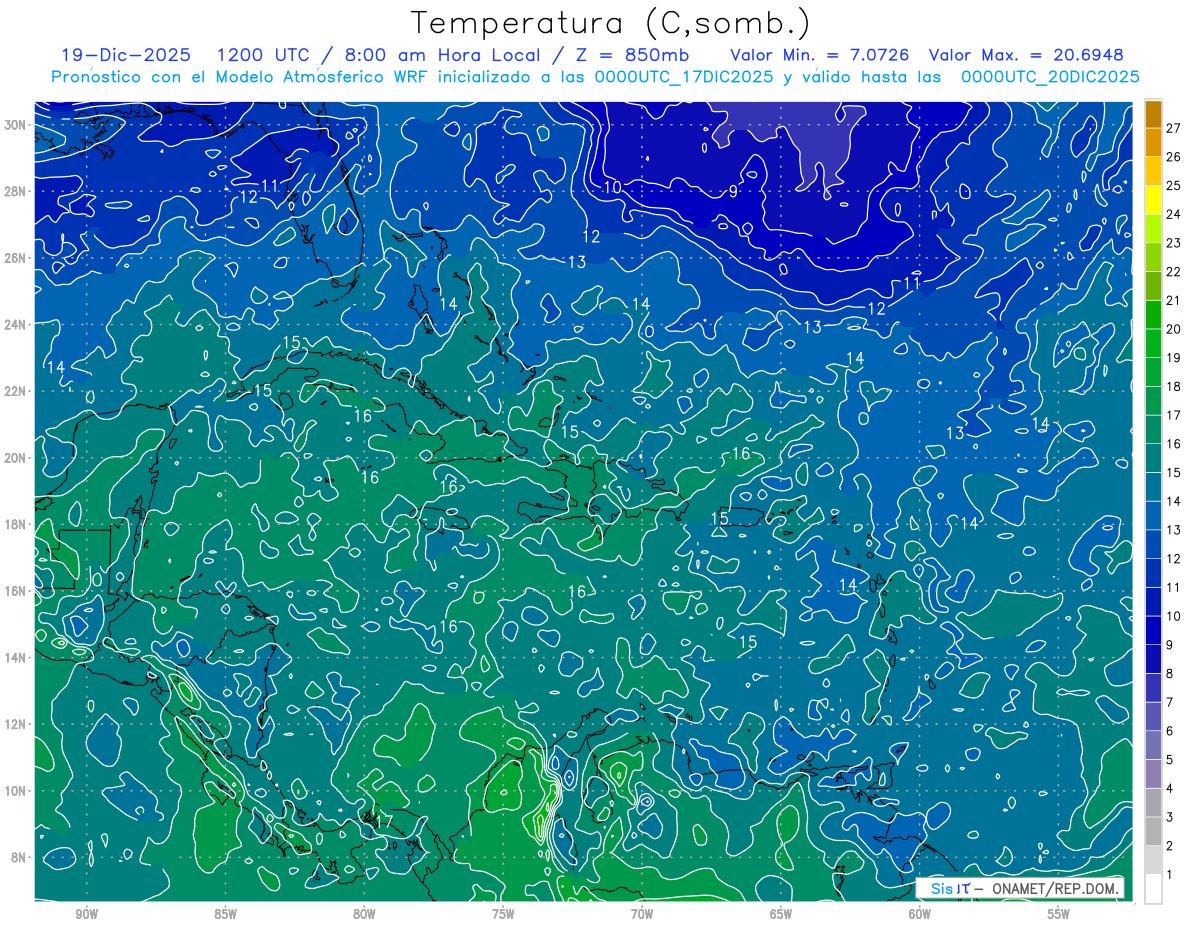Image resolution: width=1200 pixels, height=927 pixels.
Task: Click the number 8 on the color scale
Action: (1170, 674)
